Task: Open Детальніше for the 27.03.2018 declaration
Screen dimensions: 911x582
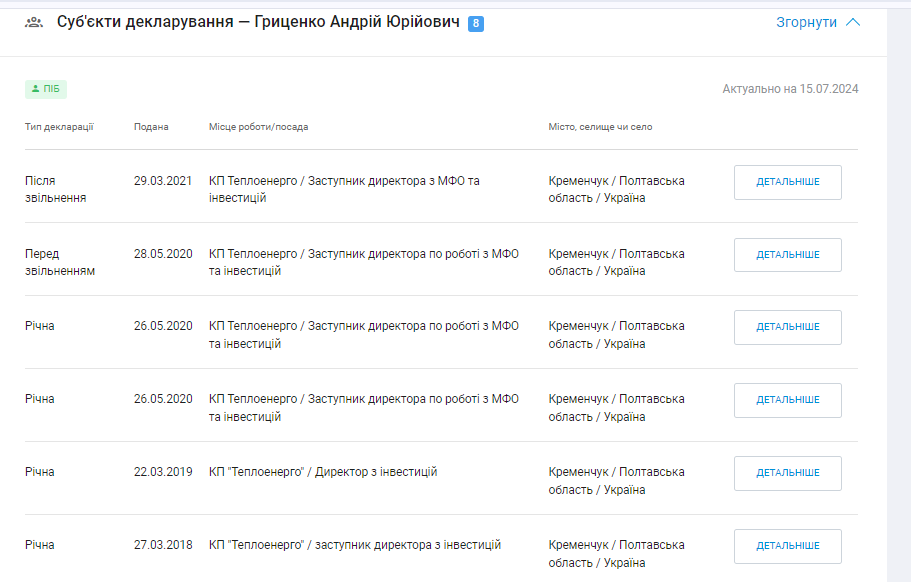Action: point(787,546)
